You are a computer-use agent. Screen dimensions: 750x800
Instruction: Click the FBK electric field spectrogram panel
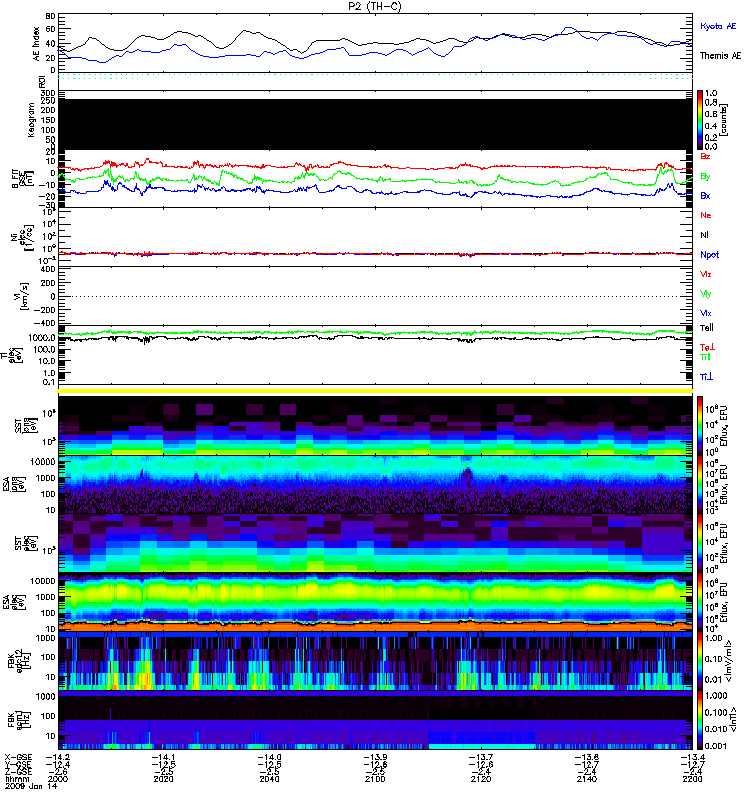coord(375,661)
